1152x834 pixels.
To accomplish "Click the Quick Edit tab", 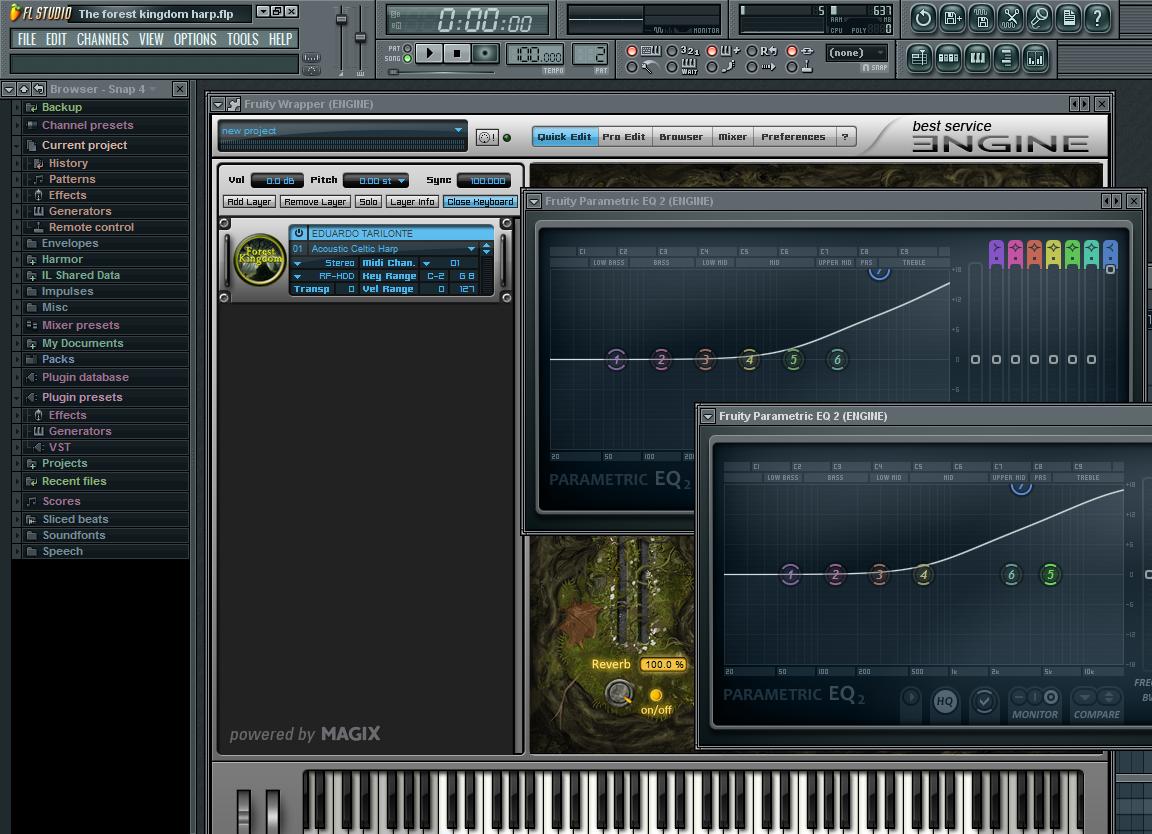I will [x=564, y=137].
